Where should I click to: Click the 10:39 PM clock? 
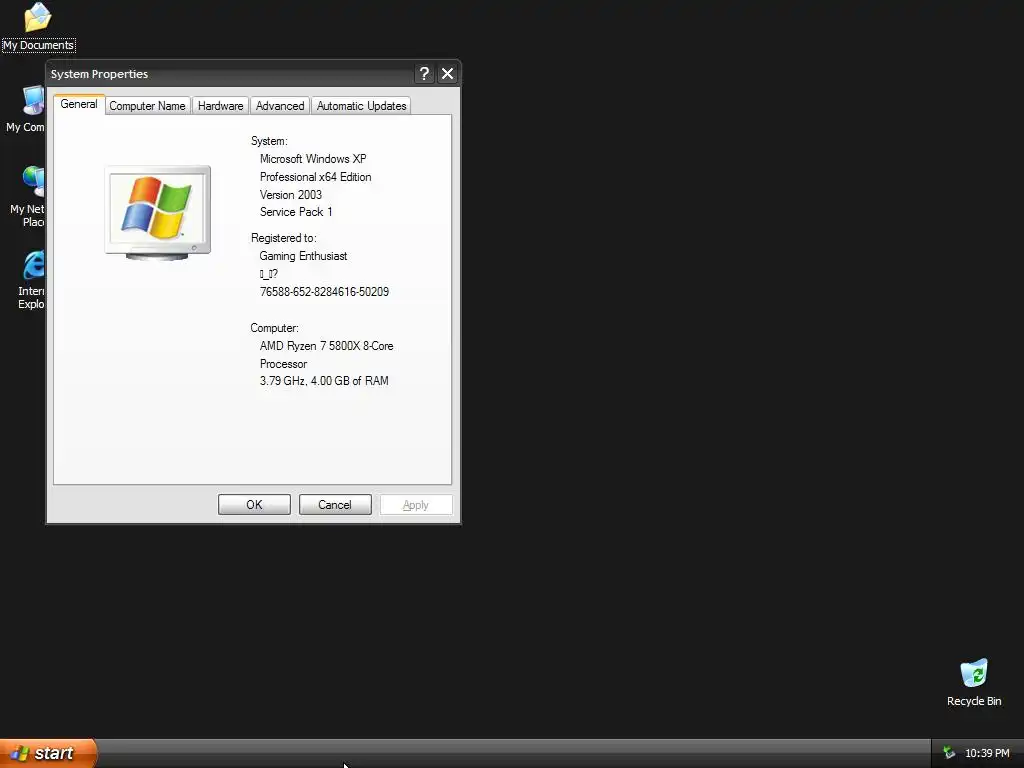point(987,753)
